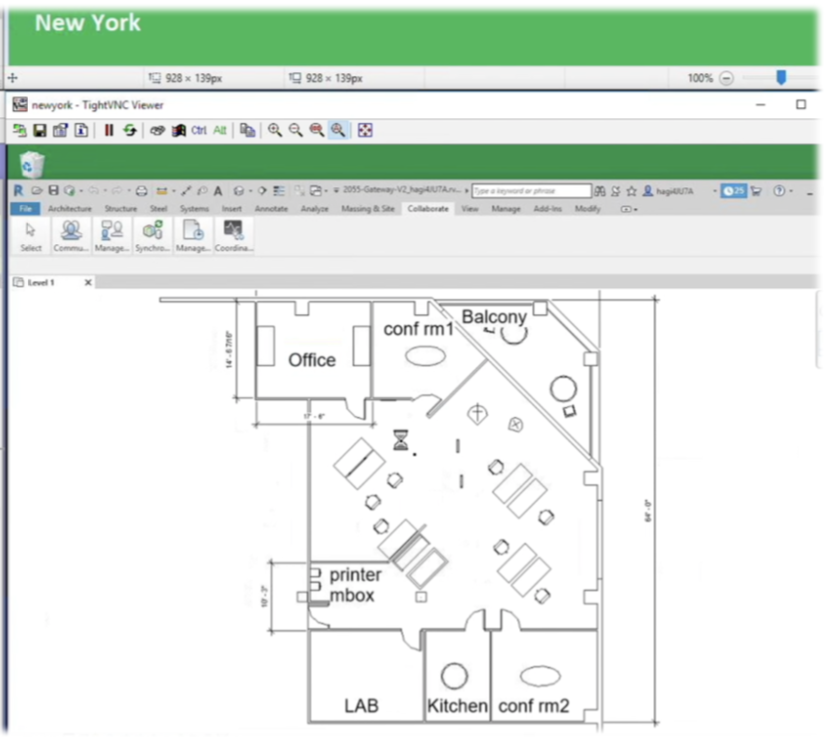Toggle the Ctrl key in TightVNC toolbar
This screenshot has height=742, width=828.
click(x=199, y=130)
